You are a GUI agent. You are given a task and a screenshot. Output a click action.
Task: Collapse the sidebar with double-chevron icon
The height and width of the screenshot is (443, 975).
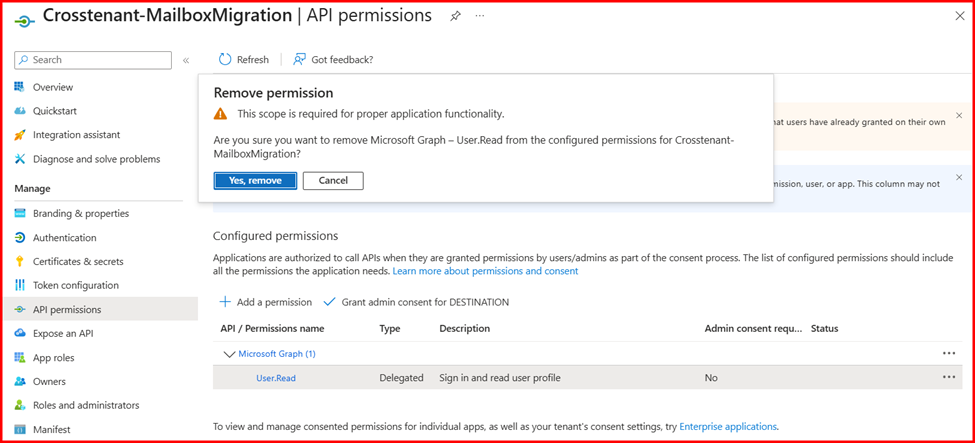pyautogui.click(x=186, y=61)
